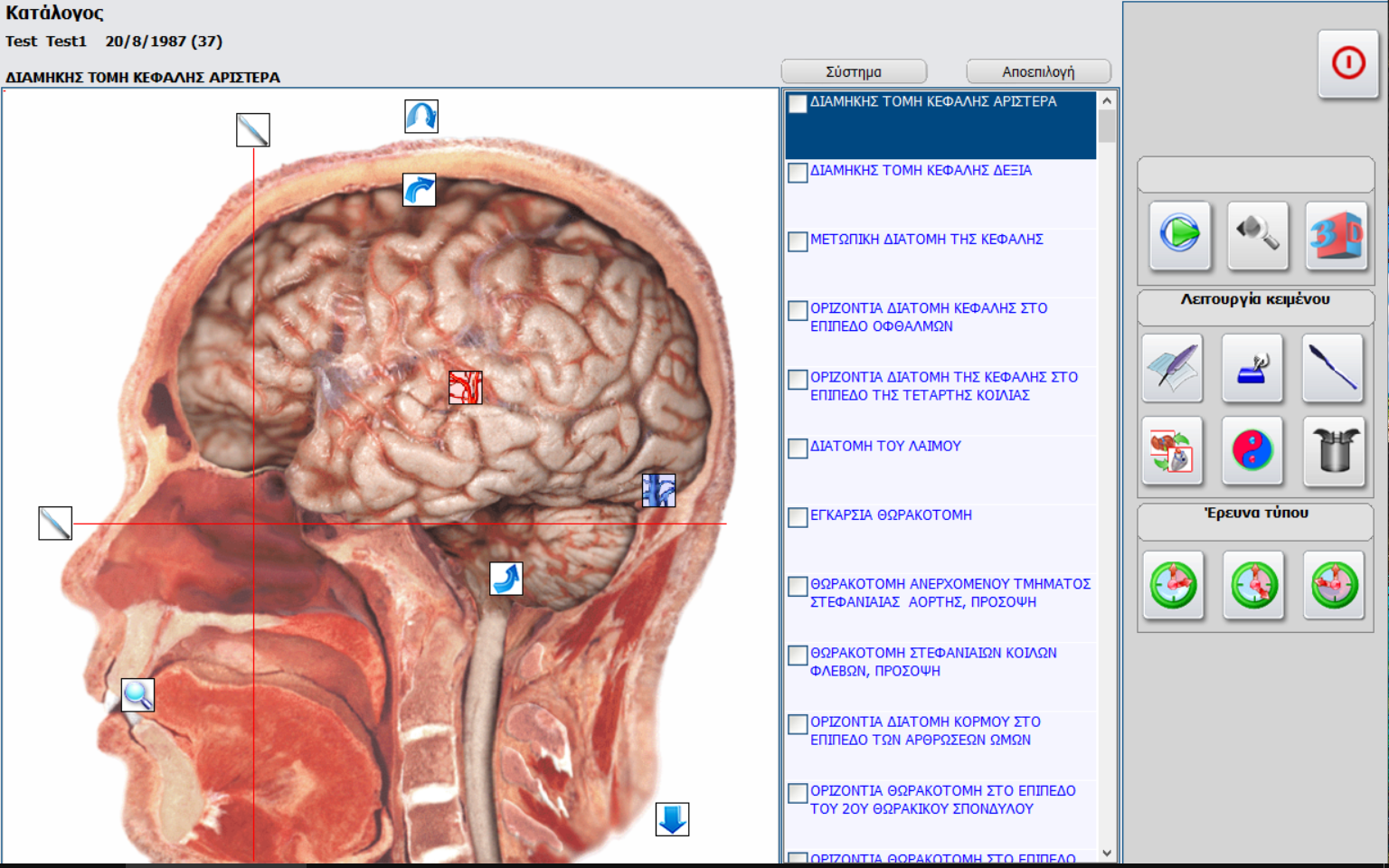The width and height of the screenshot is (1389, 868).
Task: Click the Έρευνα τύπου panel header
Action: pyautogui.click(x=1255, y=522)
